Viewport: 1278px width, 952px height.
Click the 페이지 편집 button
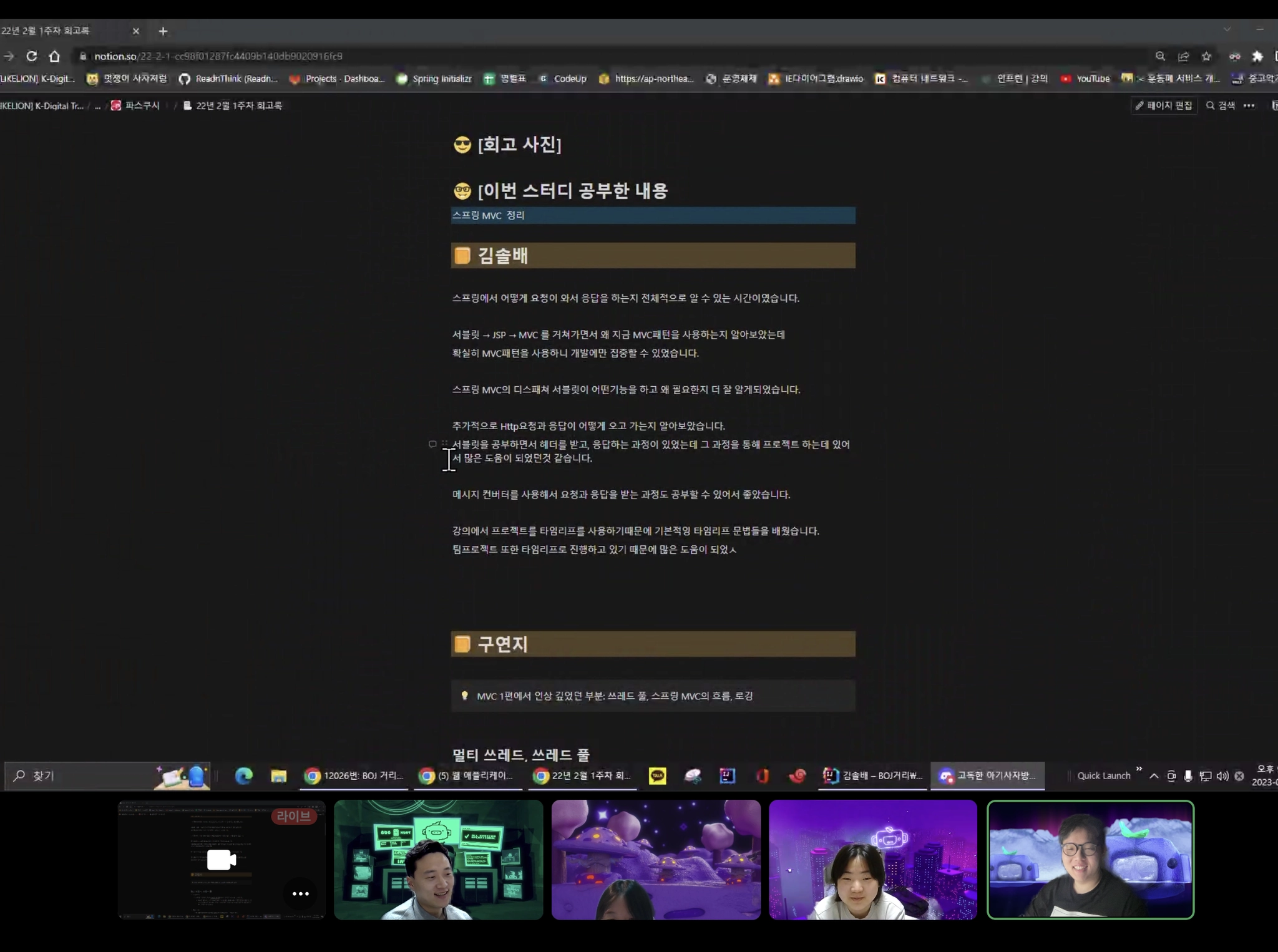[1164, 105]
